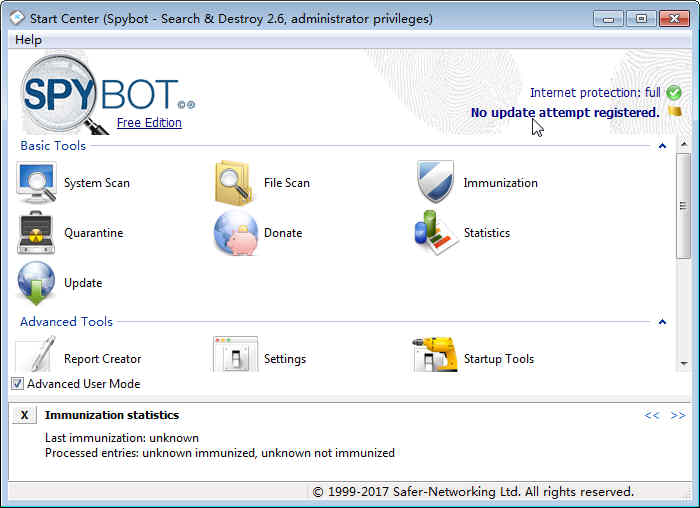Toggle Advanced User Mode checkbox
700x508 pixels.
(17, 383)
